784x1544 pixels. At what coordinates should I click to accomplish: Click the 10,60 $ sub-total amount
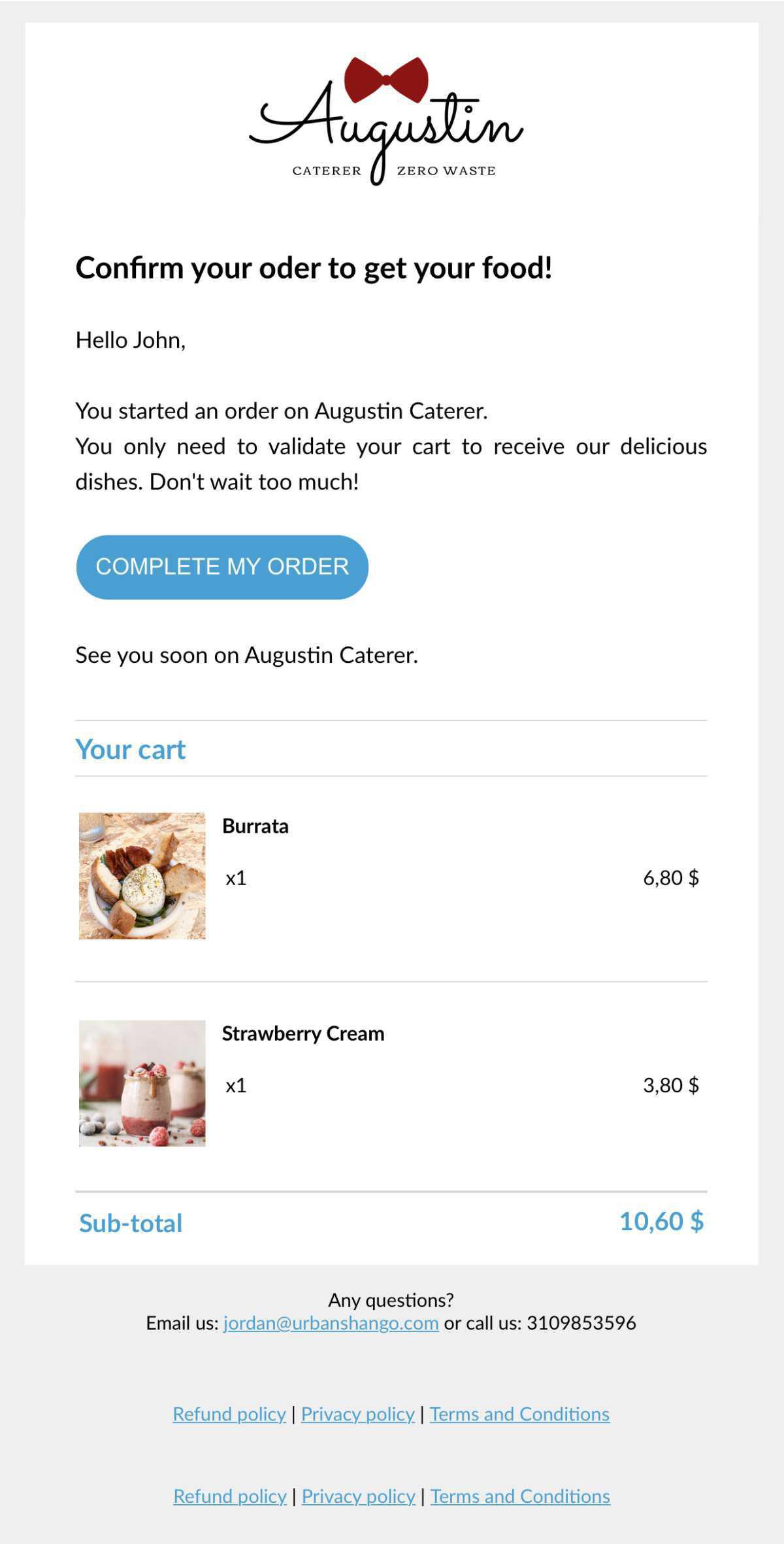tap(661, 1221)
